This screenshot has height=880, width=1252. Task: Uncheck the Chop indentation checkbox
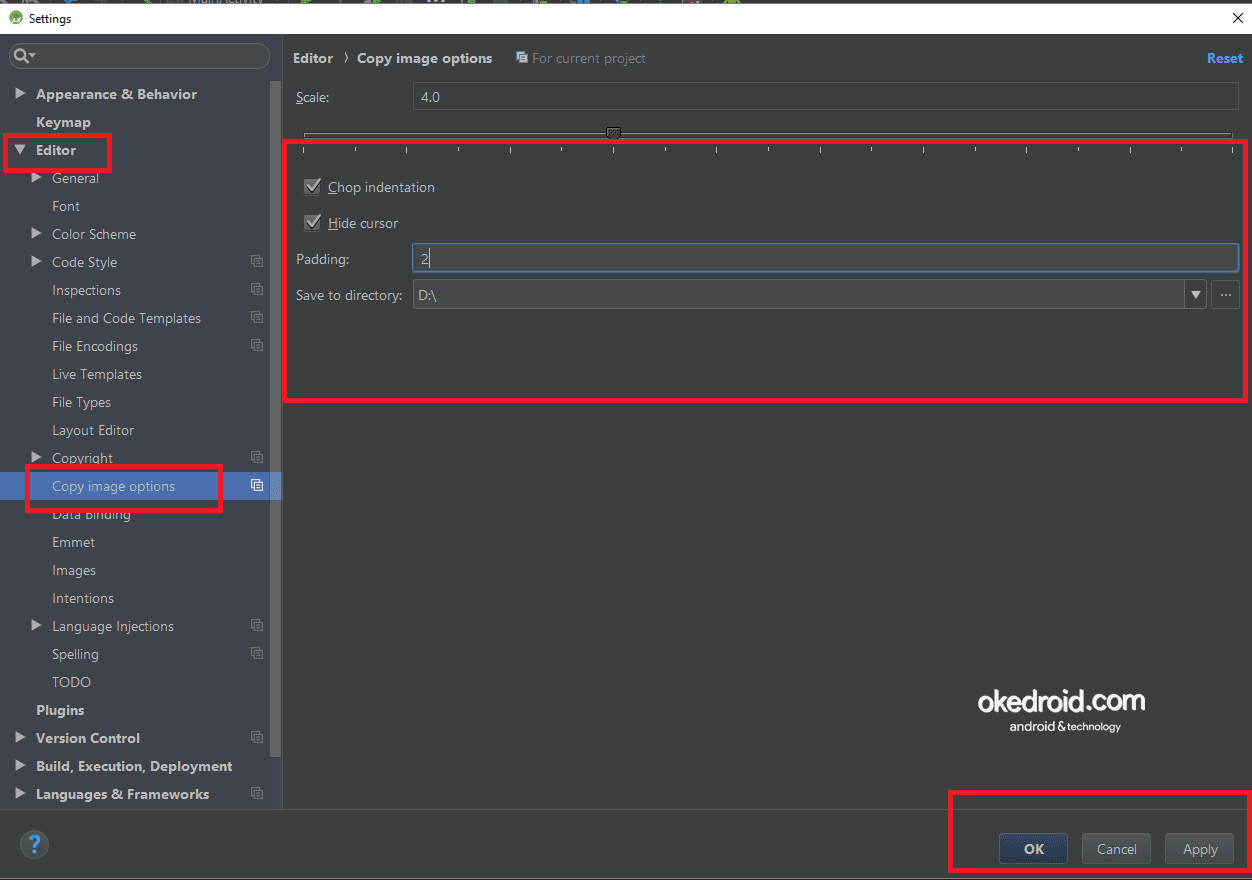coord(313,186)
